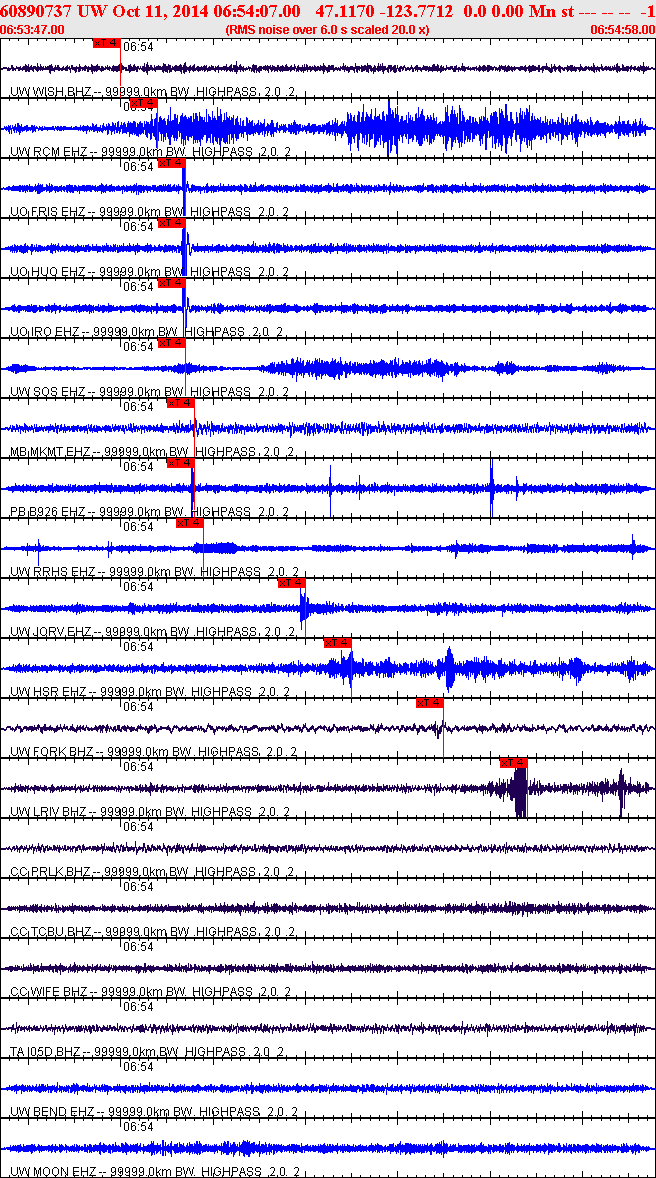Click the xT 4 flag on RRHS trace
This screenshot has height=1178, width=656.
point(189,523)
